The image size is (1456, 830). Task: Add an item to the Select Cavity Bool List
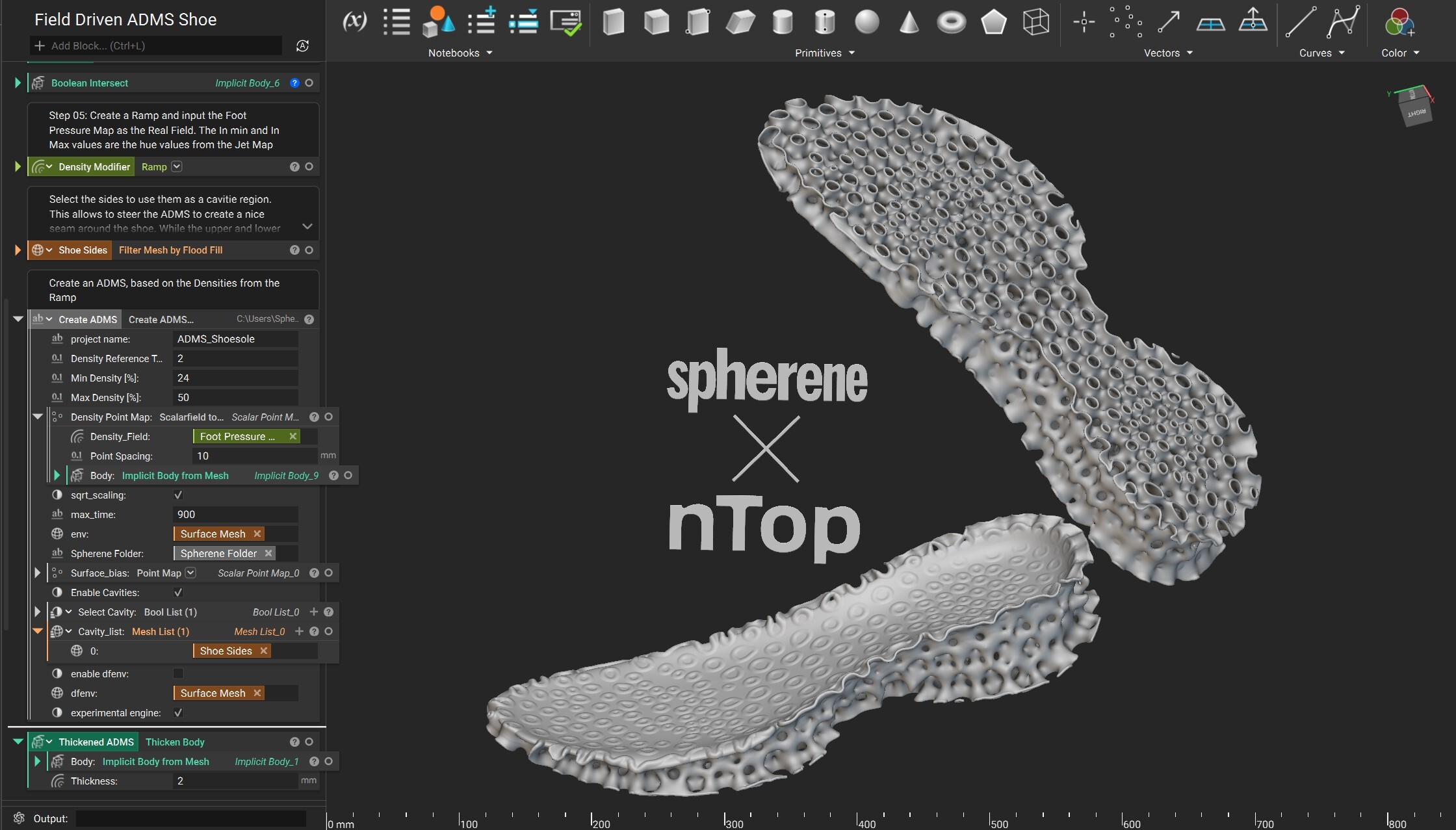coord(313,612)
